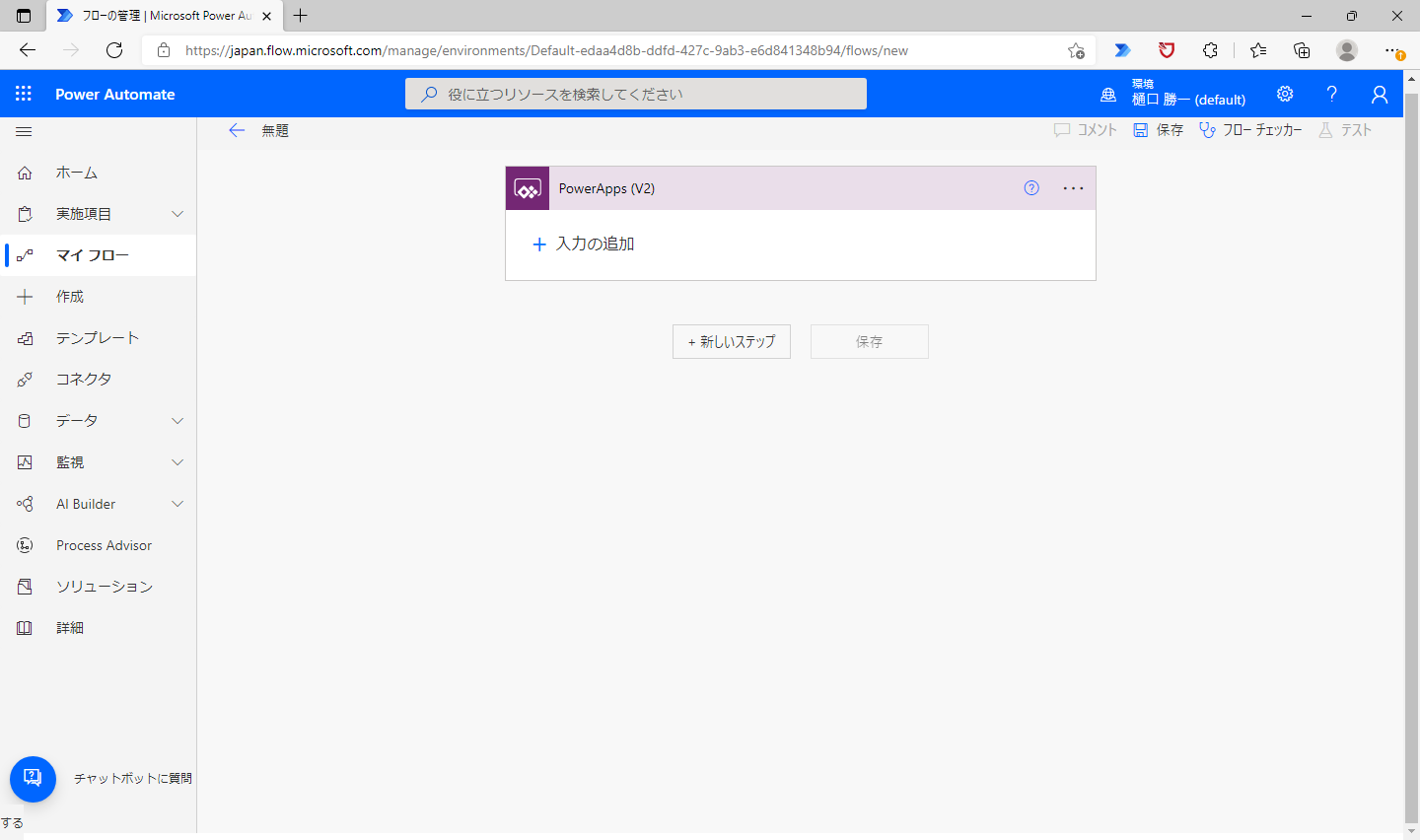
Task: Open the browser profile avatar
Action: pos(1347,50)
